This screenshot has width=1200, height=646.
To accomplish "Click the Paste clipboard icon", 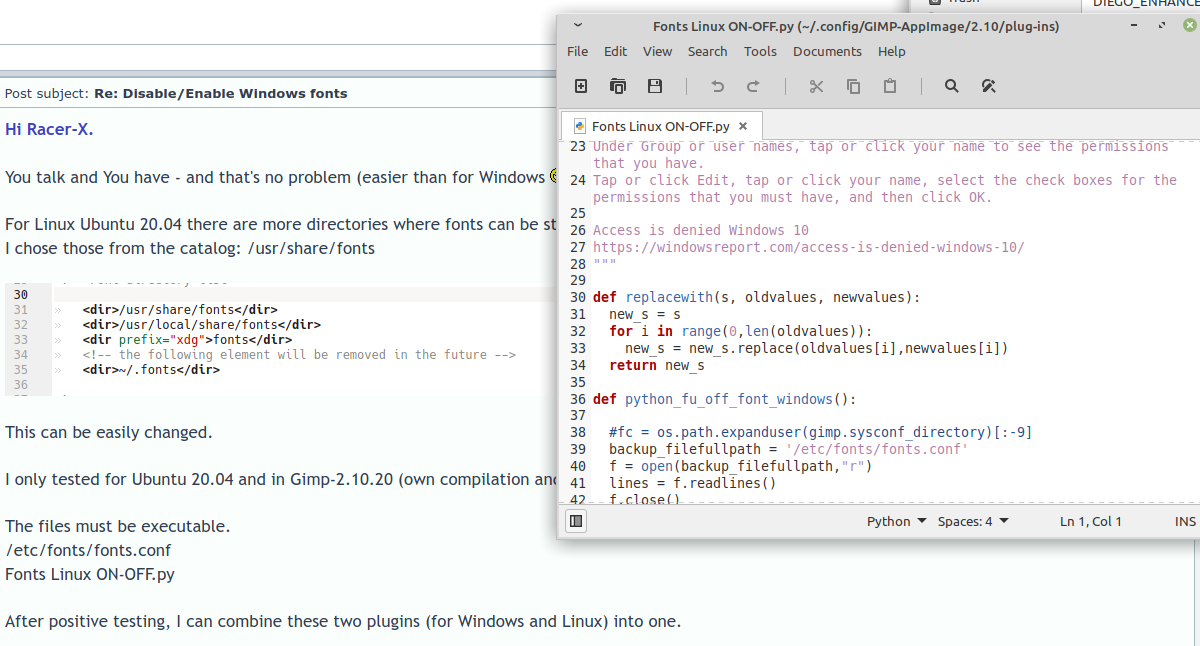I will pyautogui.click(x=890, y=87).
